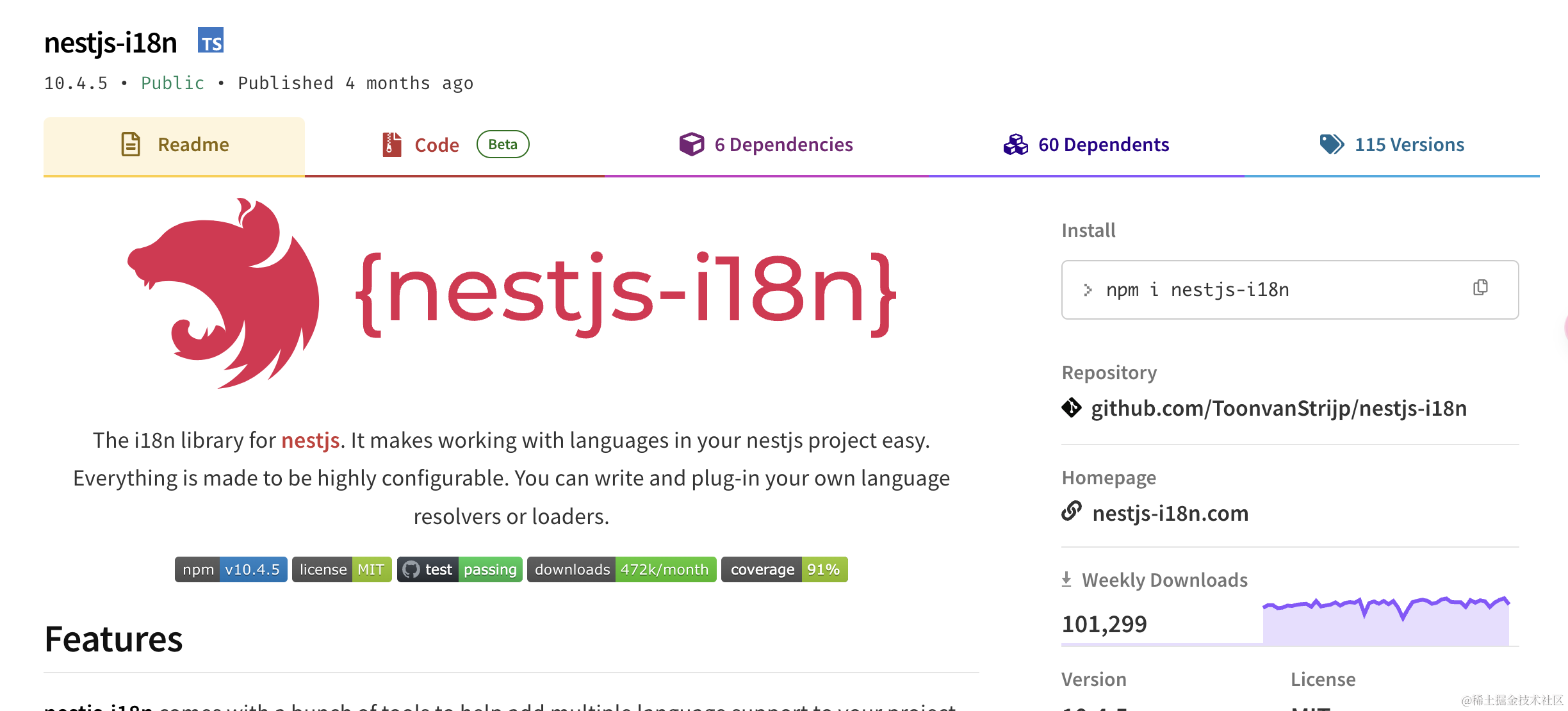Image resolution: width=1568 pixels, height=711 pixels.
Task: Click the coverage 91% badge
Action: point(784,569)
